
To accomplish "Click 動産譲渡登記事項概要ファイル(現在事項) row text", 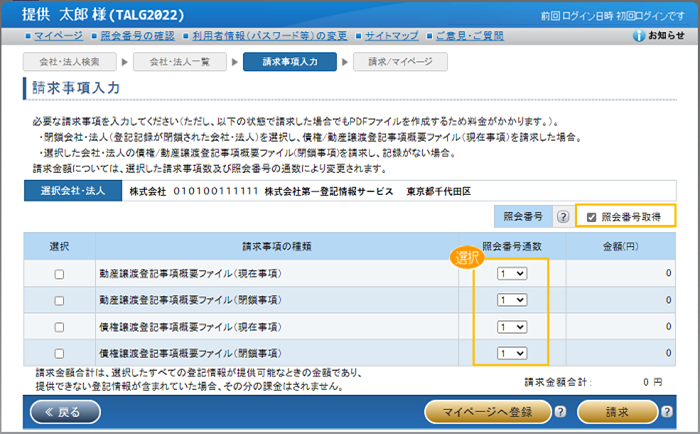I will pyautogui.click(x=191, y=274).
